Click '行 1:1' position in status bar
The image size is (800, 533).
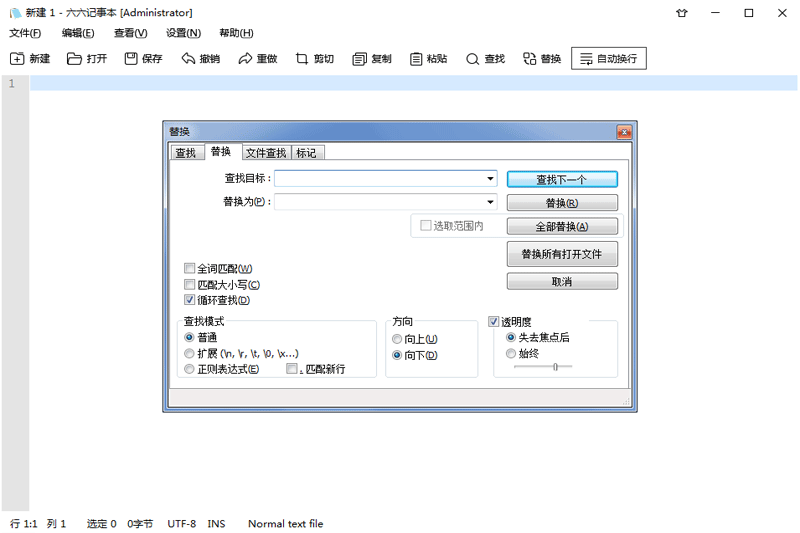(x=24, y=524)
